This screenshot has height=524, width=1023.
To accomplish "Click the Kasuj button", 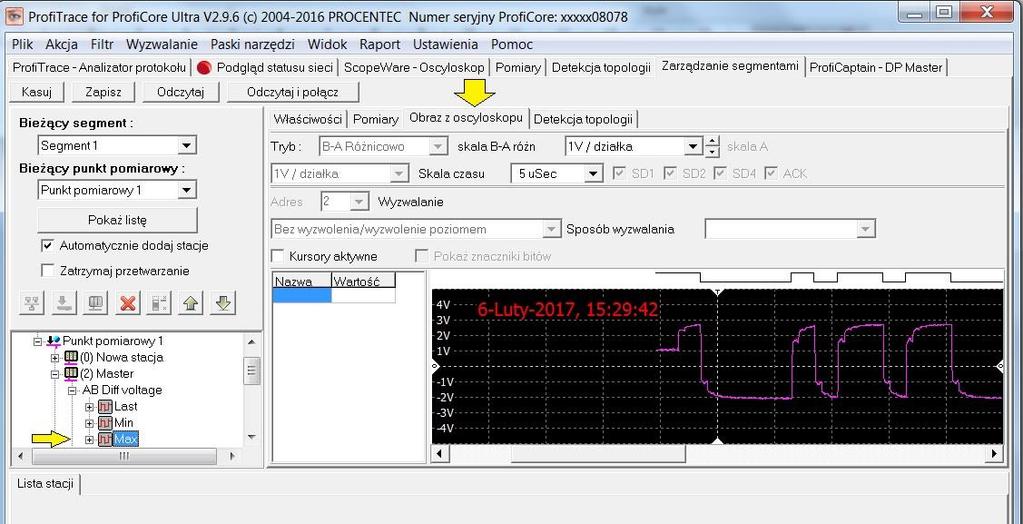I will point(37,92).
